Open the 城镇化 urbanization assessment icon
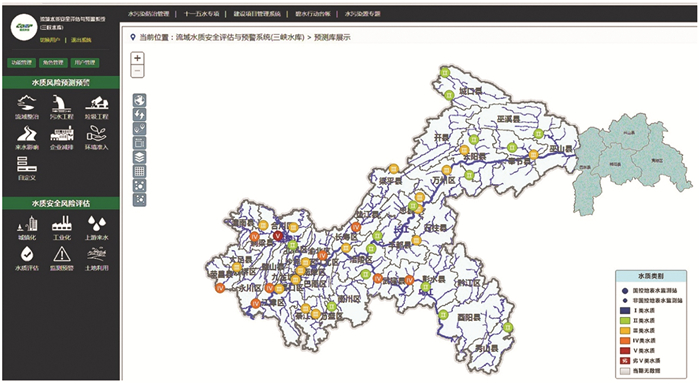The image size is (700, 384). tap(27, 224)
